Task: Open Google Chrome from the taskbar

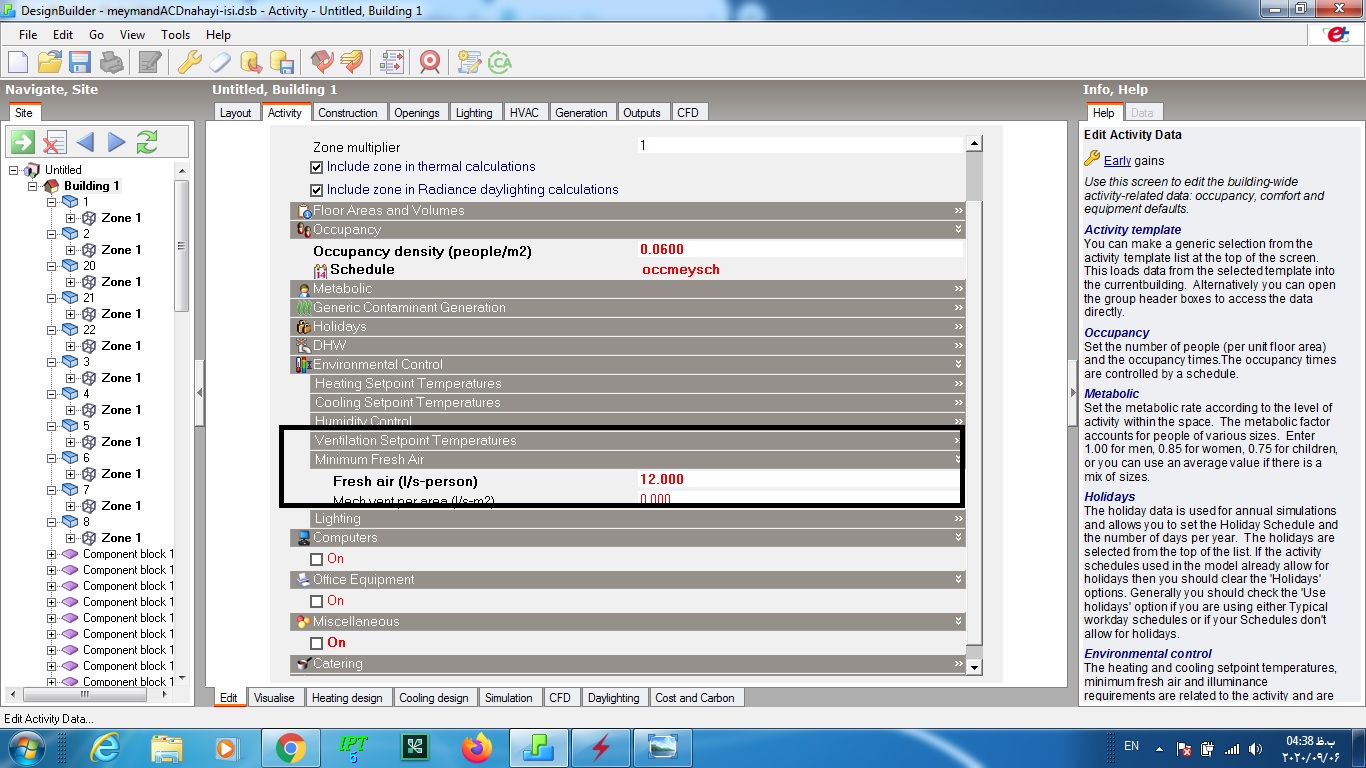Action: 290,747
